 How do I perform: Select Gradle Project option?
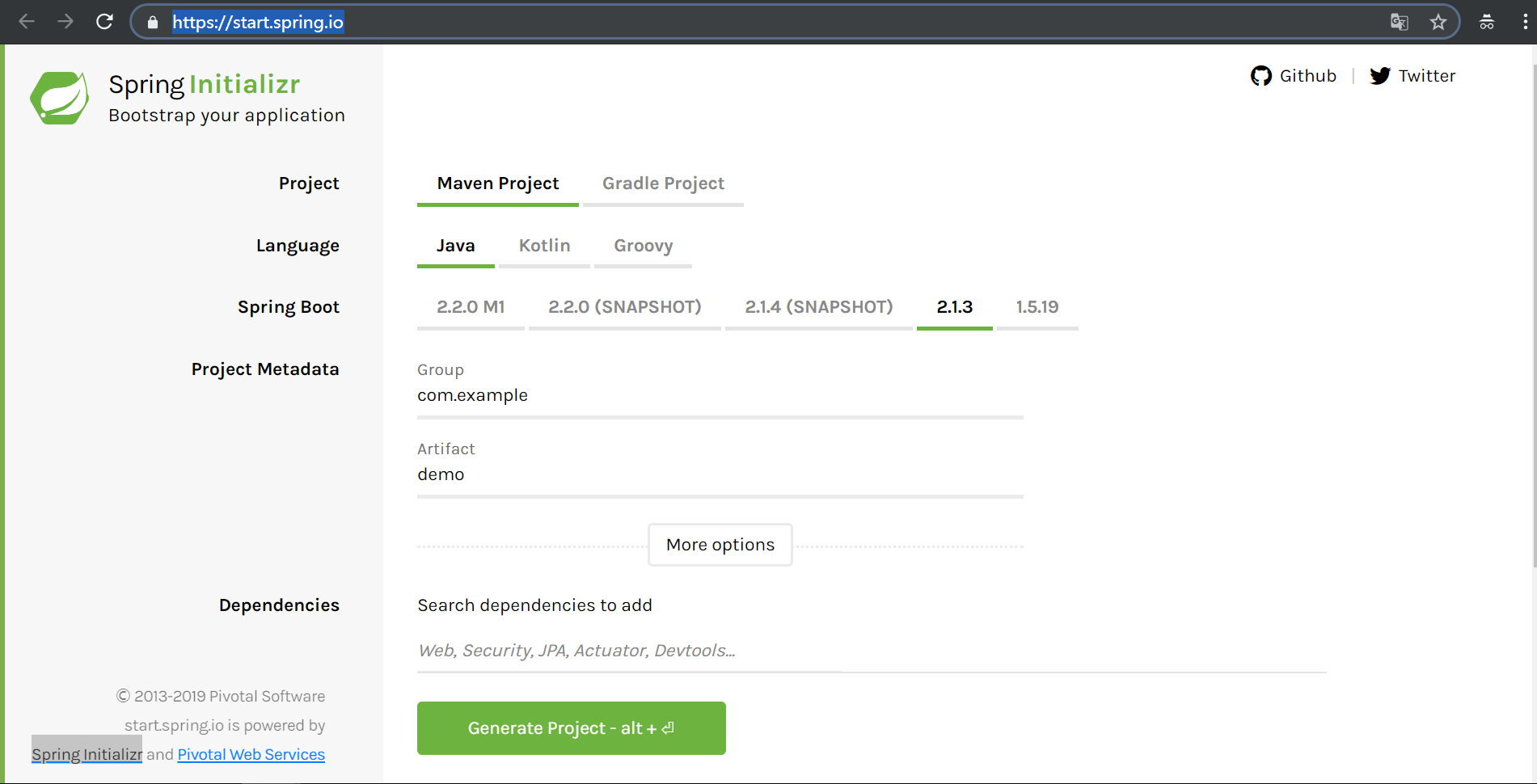[x=663, y=184]
